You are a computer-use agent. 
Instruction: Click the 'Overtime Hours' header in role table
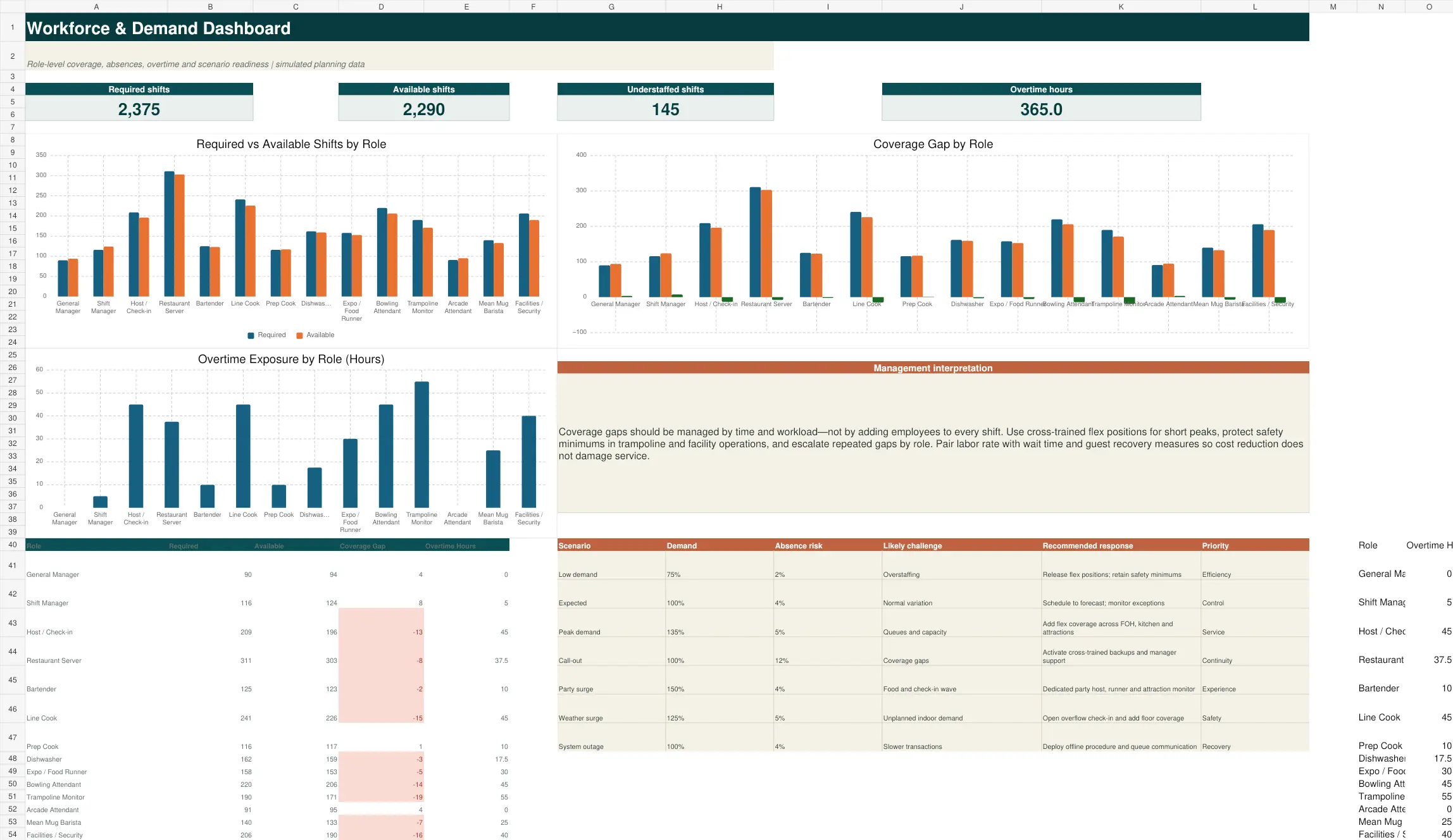click(466, 545)
